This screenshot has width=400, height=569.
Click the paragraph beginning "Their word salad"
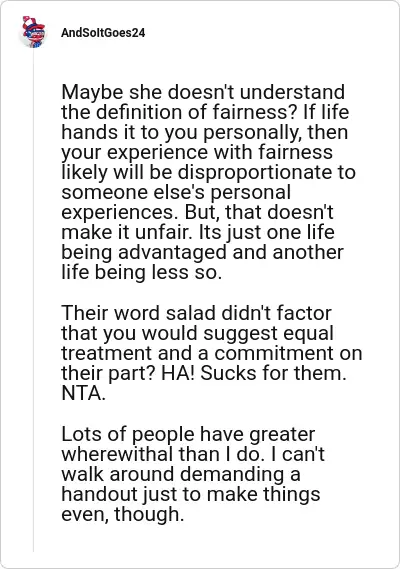[212, 352]
